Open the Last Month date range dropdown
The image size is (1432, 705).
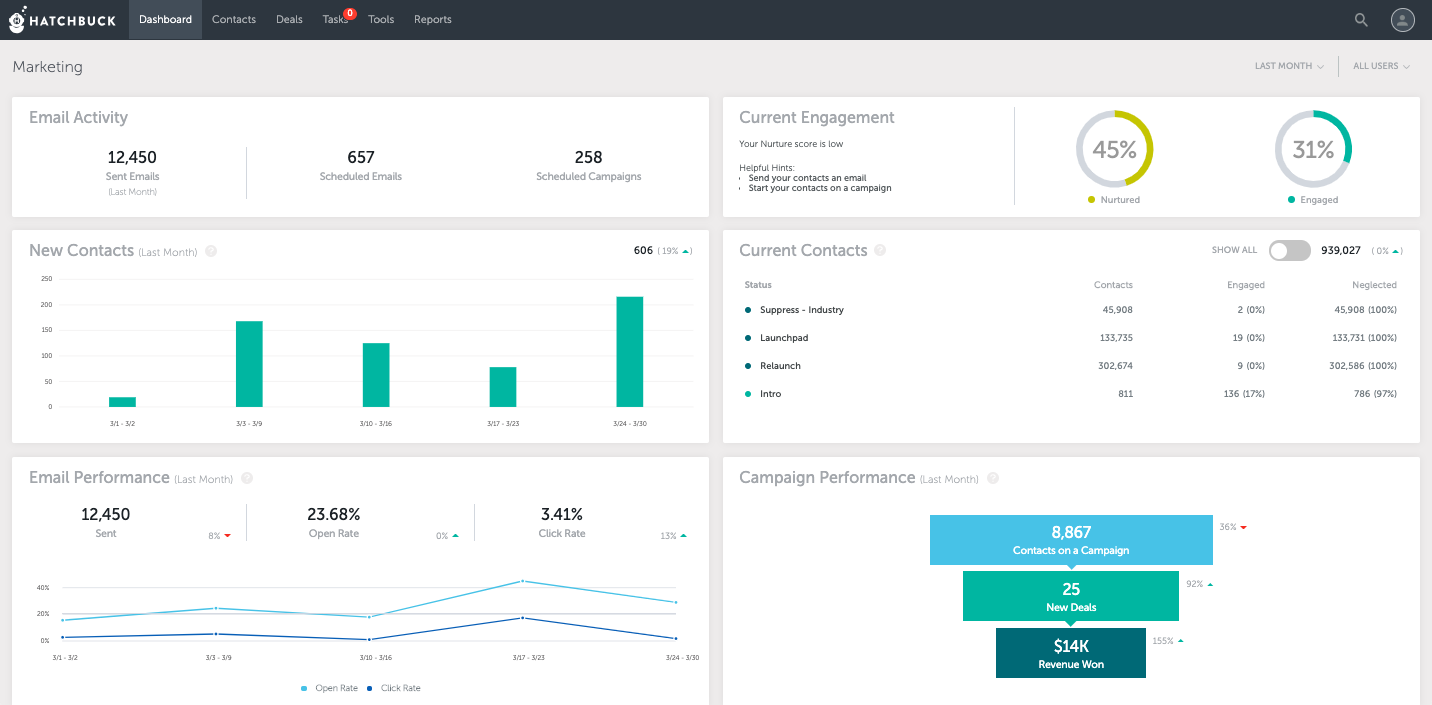(1289, 66)
